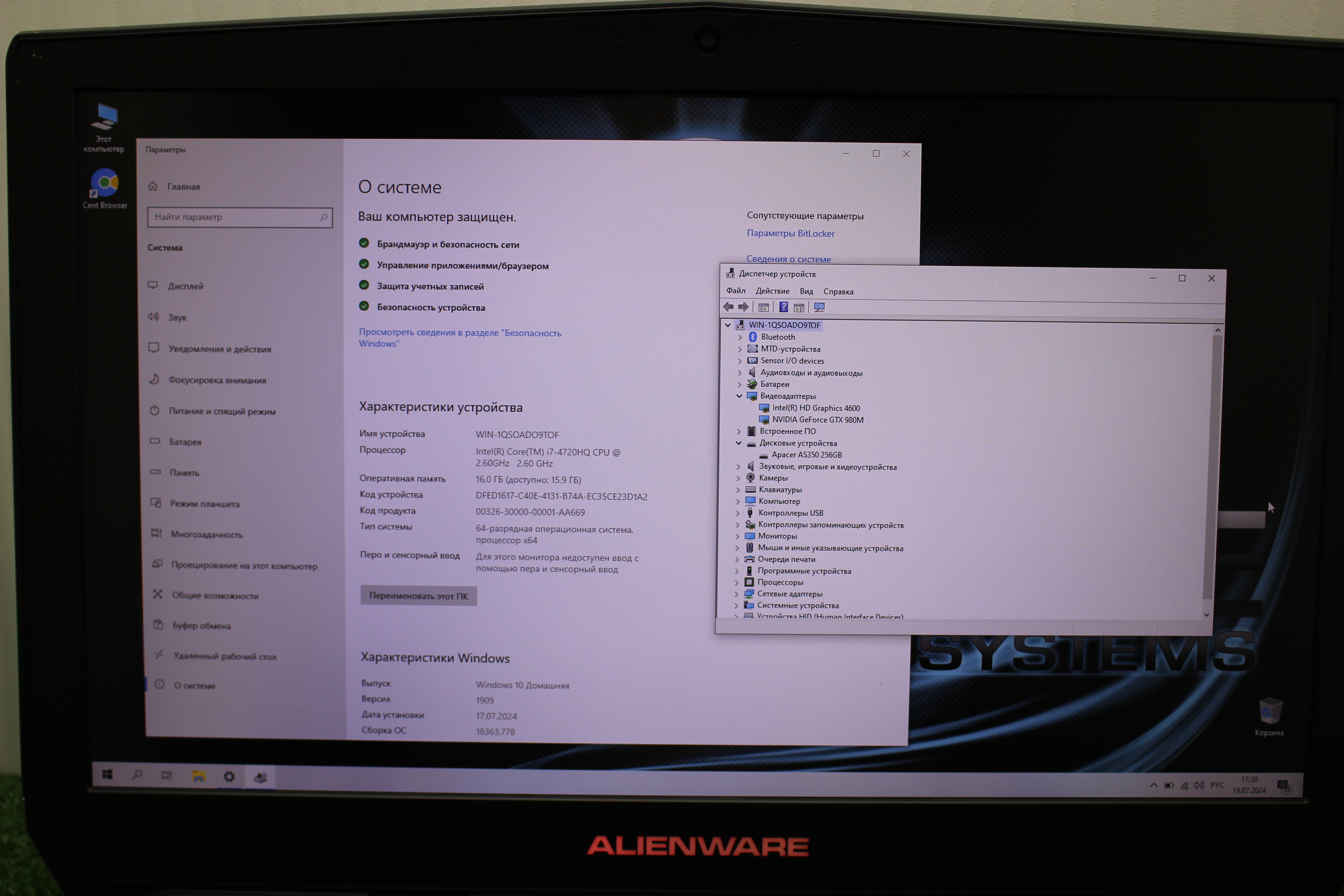
Task: Expand the Sensor I/O devices node
Action: click(x=740, y=361)
